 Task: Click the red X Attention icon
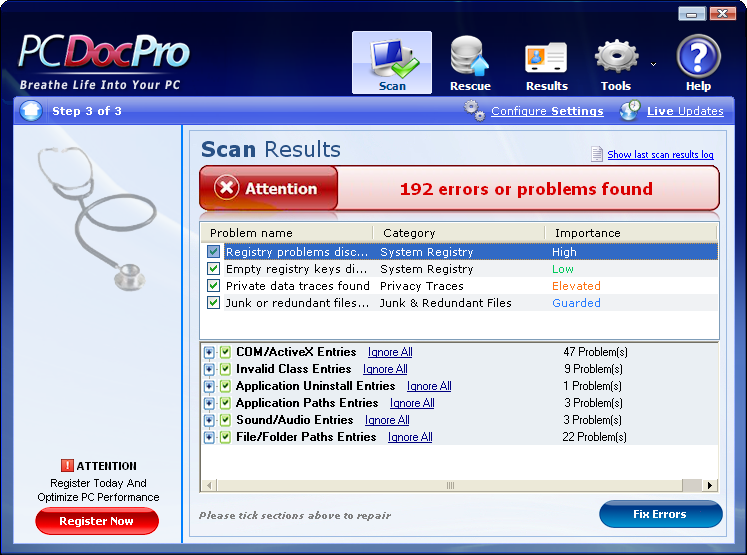(x=227, y=188)
